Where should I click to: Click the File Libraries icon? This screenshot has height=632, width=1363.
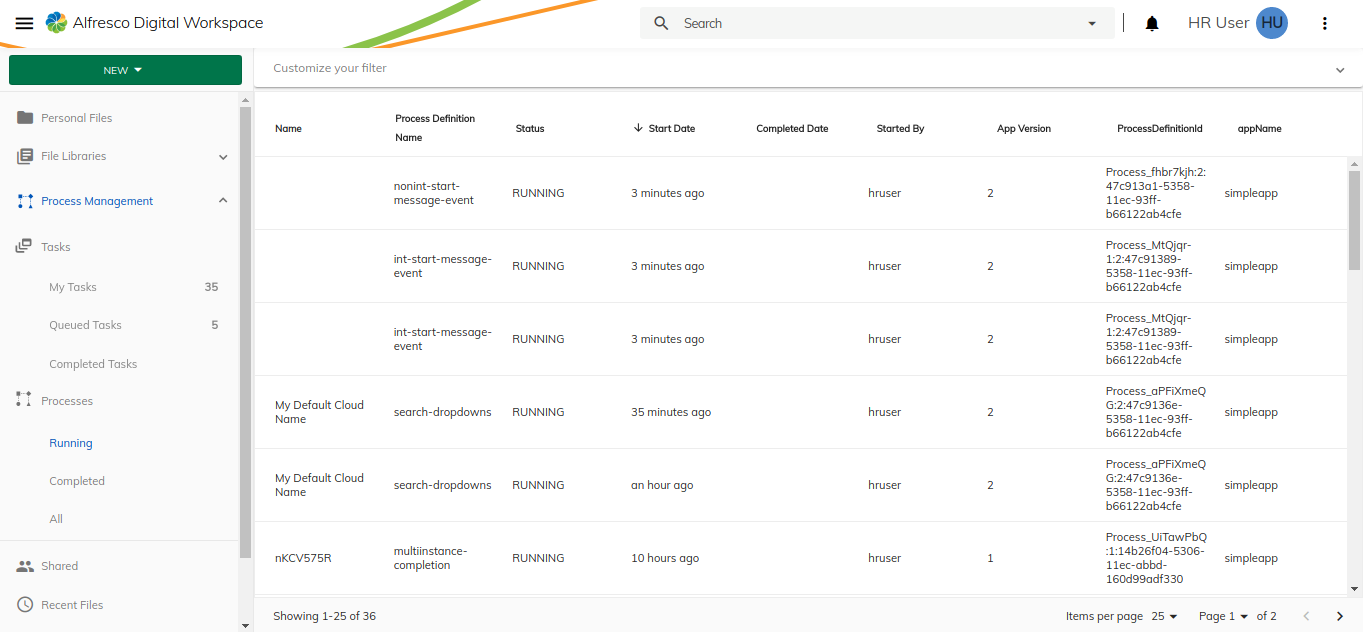[24, 156]
